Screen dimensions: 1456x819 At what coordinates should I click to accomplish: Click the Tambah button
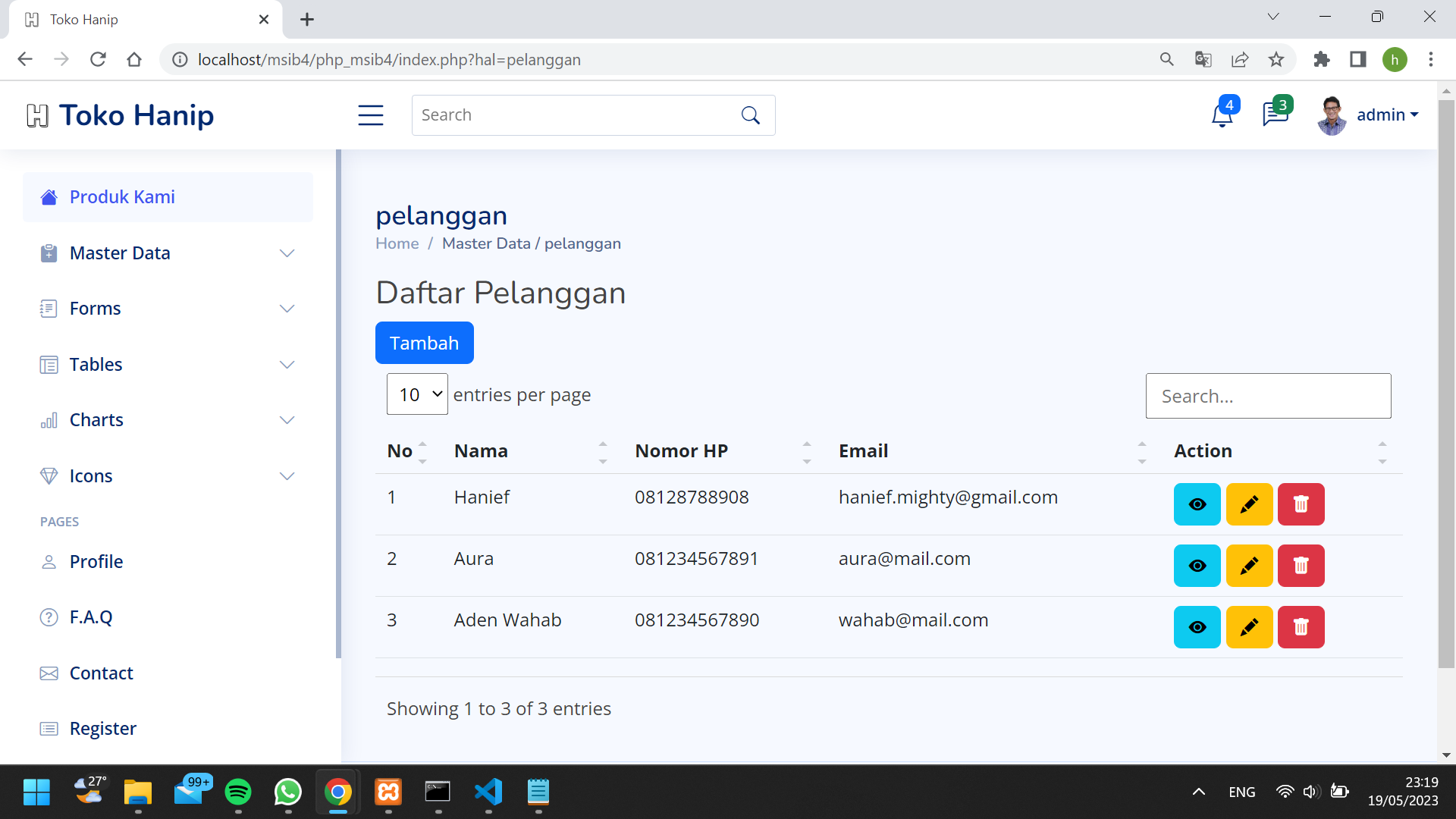click(x=424, y=343)
